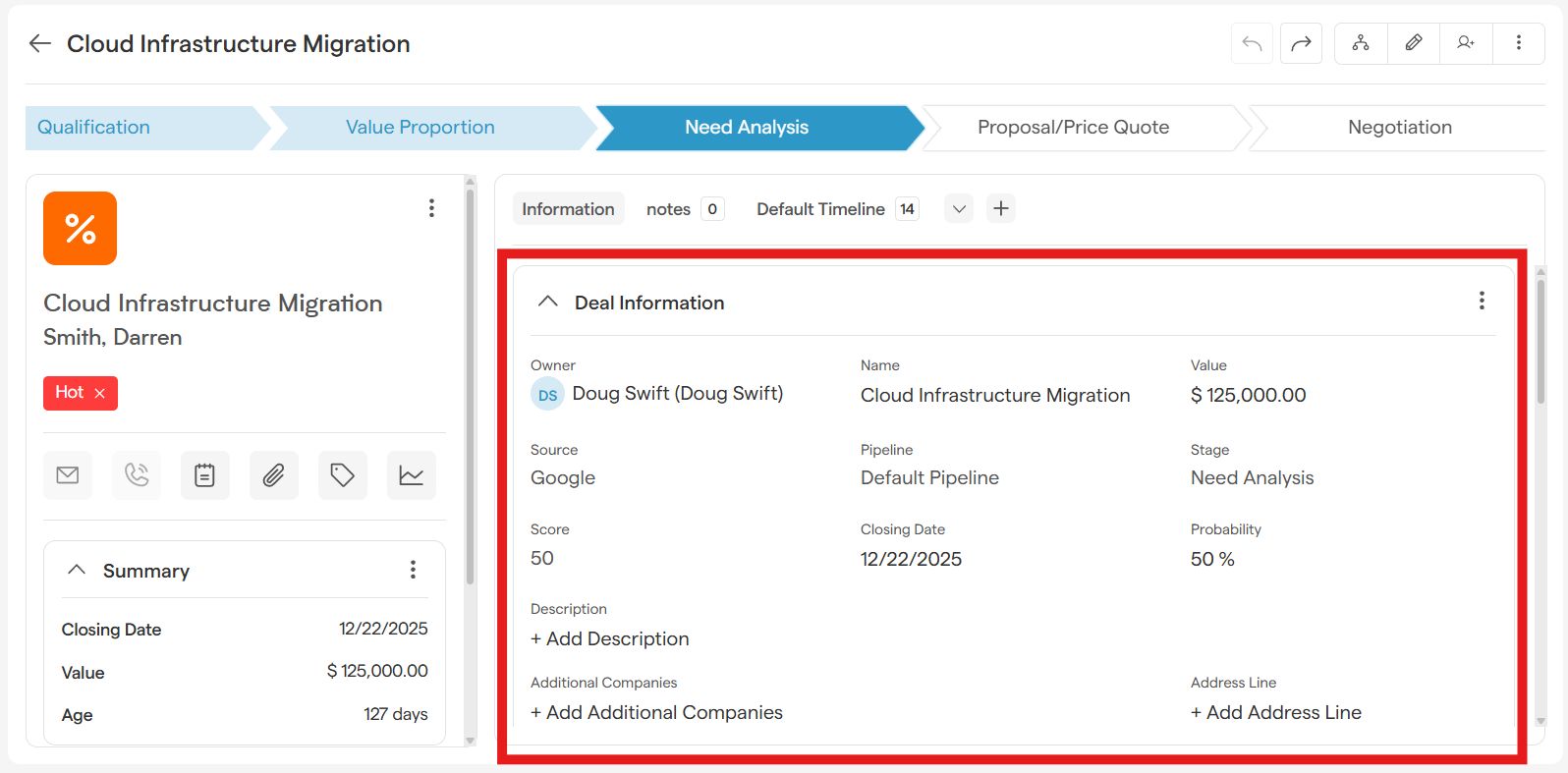Collapse the Deal Information section
The height and width of the screenshot is (773, 1568).
point(548,302)
